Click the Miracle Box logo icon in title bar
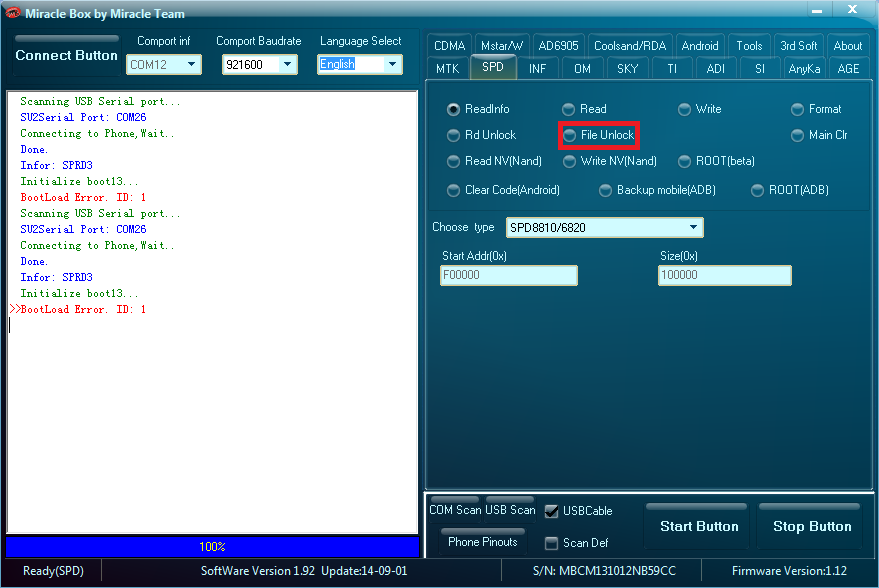This screenshot has width=879, height=588. tap(12, 13)
